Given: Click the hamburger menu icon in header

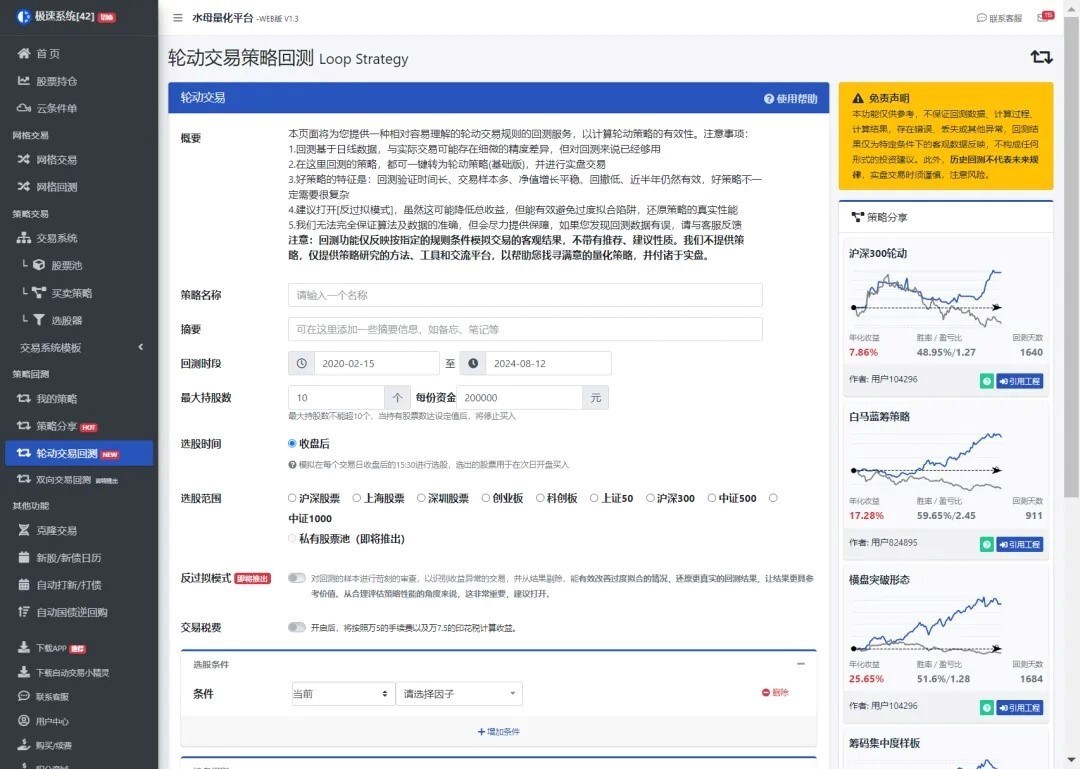Looking at the screenshot, I should 178,18.
